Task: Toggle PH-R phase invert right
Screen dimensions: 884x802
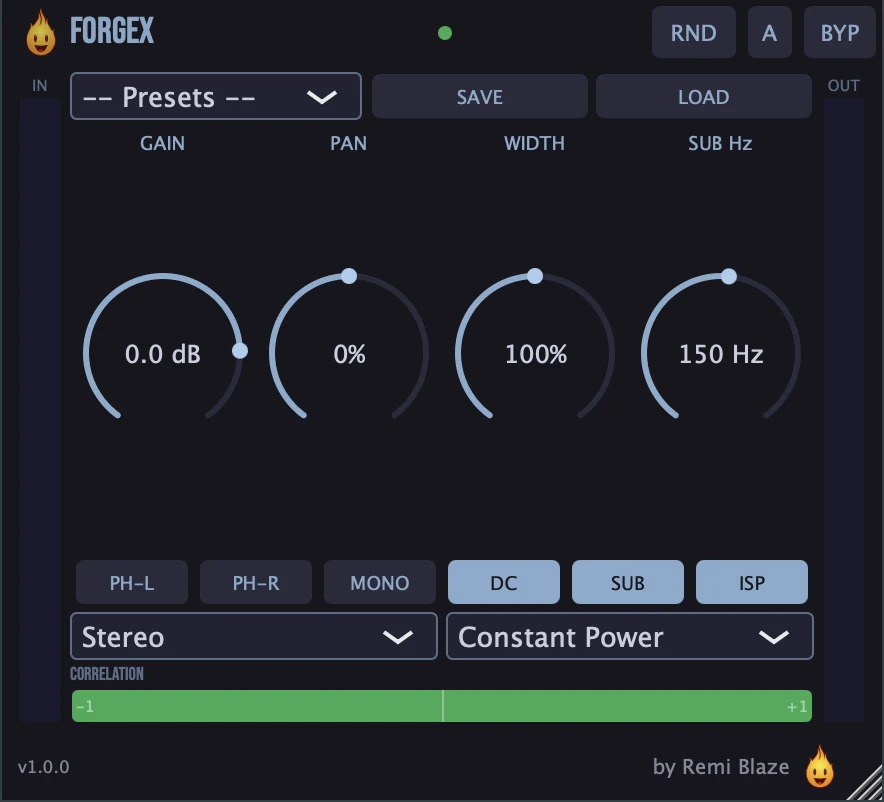Action: point(256,582)
